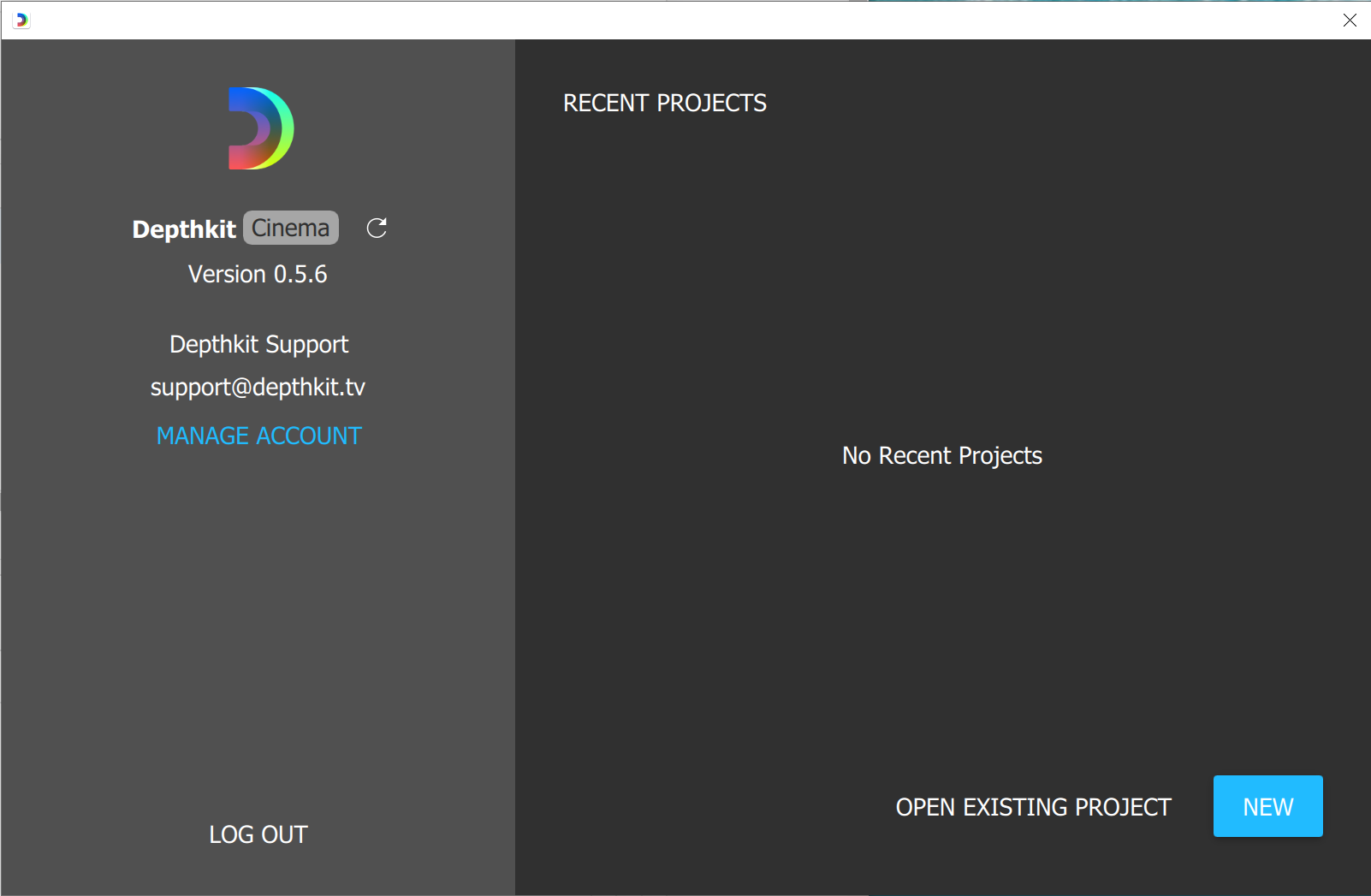Select the Depthkit Support label
Image resolution: width=1371 pixels, height=896 pixels.
pos(258,344)
